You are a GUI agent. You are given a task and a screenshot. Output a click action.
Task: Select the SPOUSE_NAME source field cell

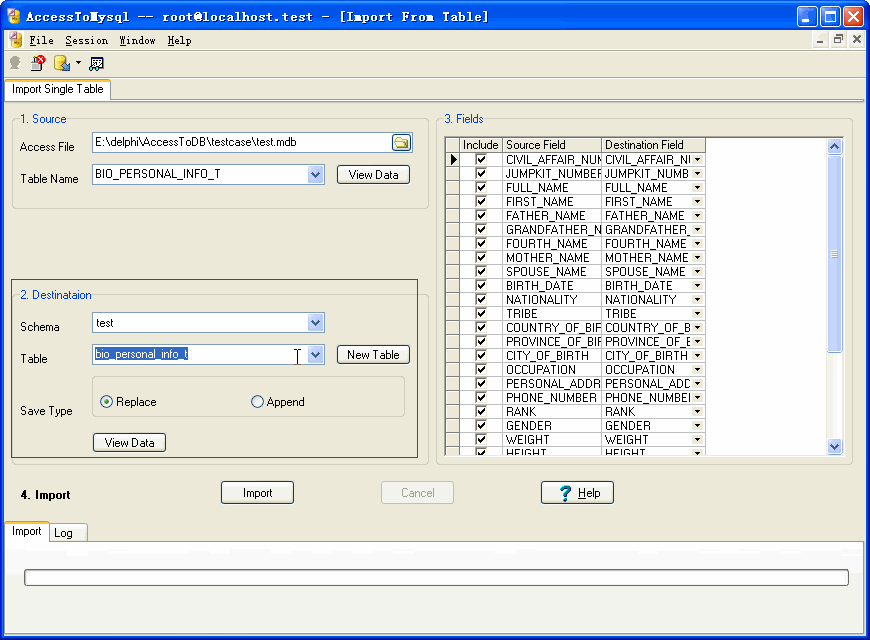pyautogui.click(x=552, y=272)
